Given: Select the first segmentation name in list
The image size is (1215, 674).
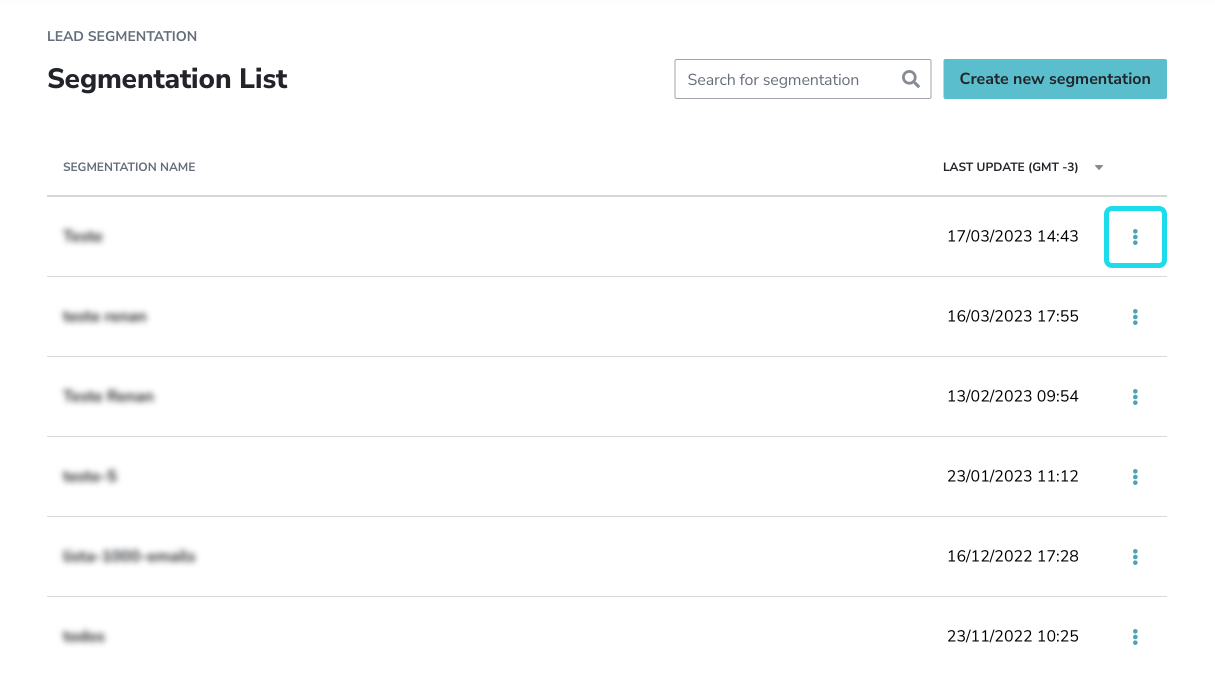Looking at the screenshot, I should coord(83,237).
